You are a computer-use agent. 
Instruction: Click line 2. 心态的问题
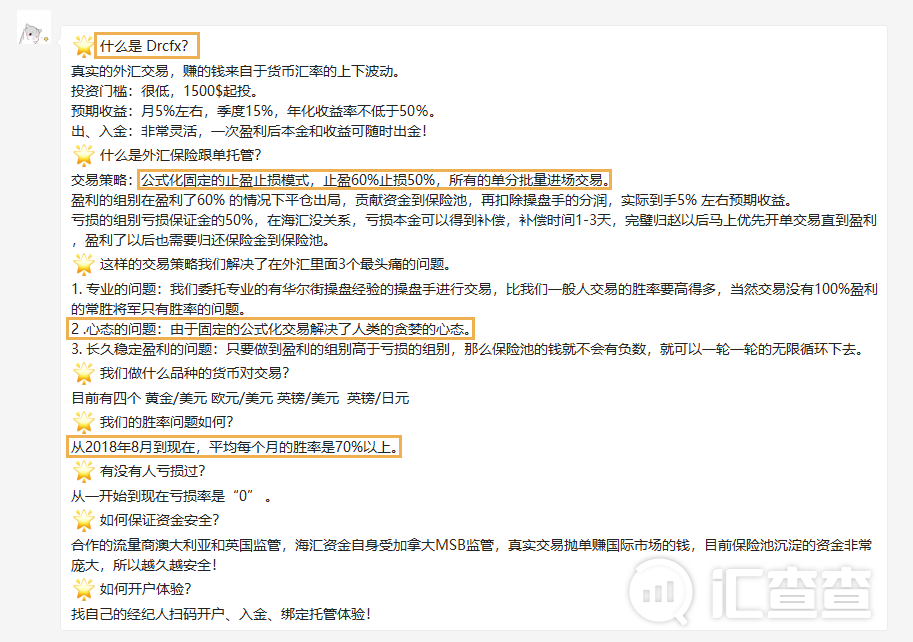click(x=271, y=329)
